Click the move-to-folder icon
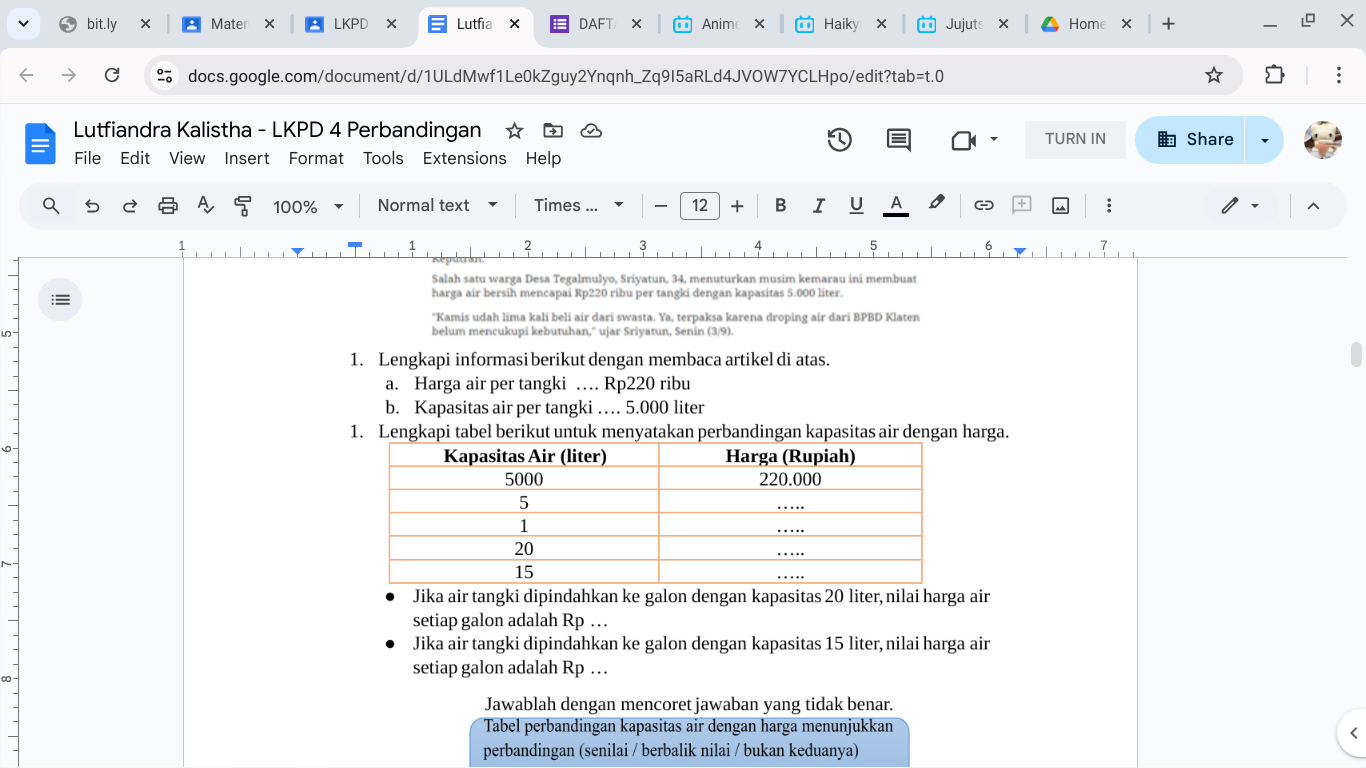This screenshot has height=768, width=1366. point(552,131)
